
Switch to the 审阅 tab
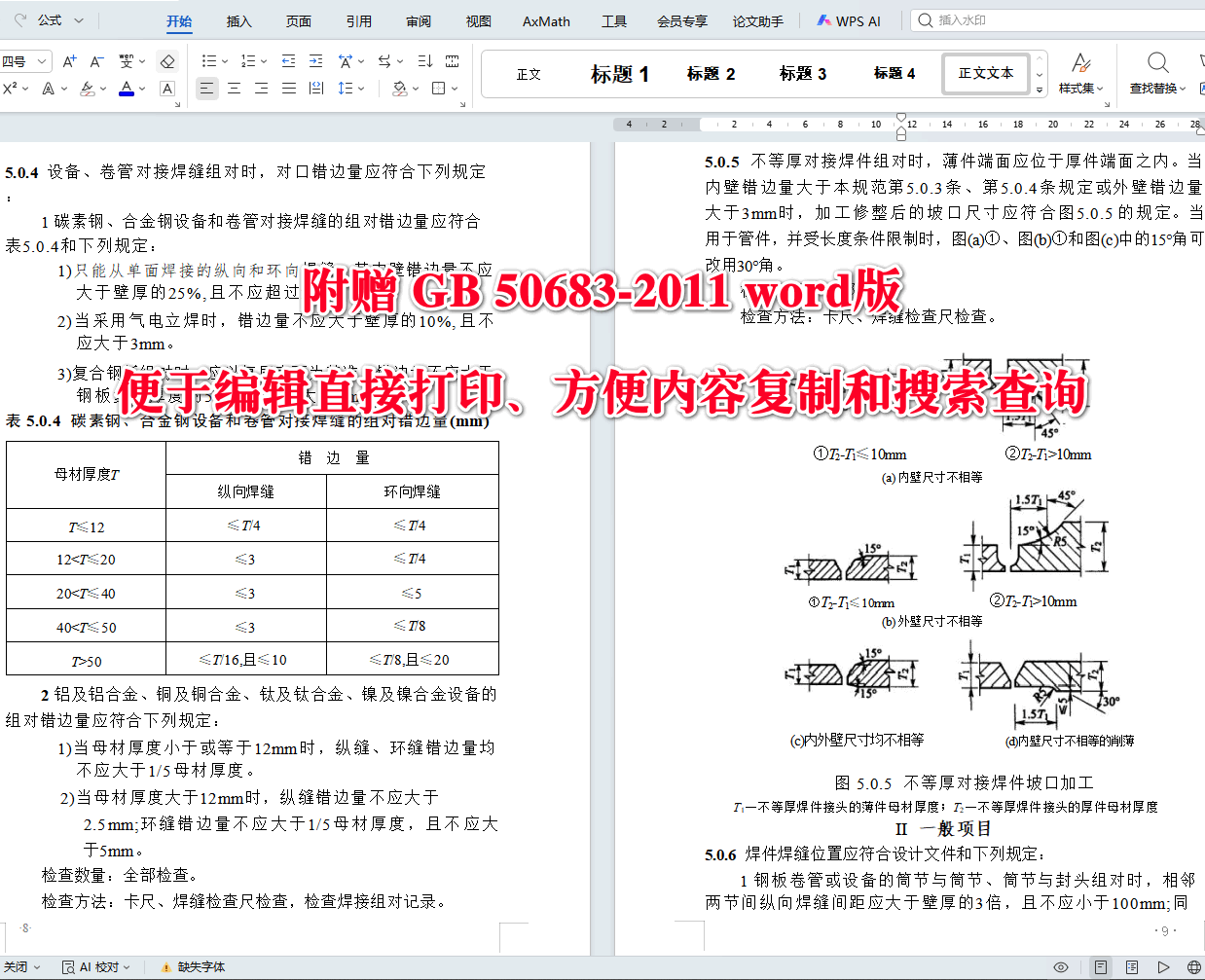pyautogui.click(x=419, y=21)
